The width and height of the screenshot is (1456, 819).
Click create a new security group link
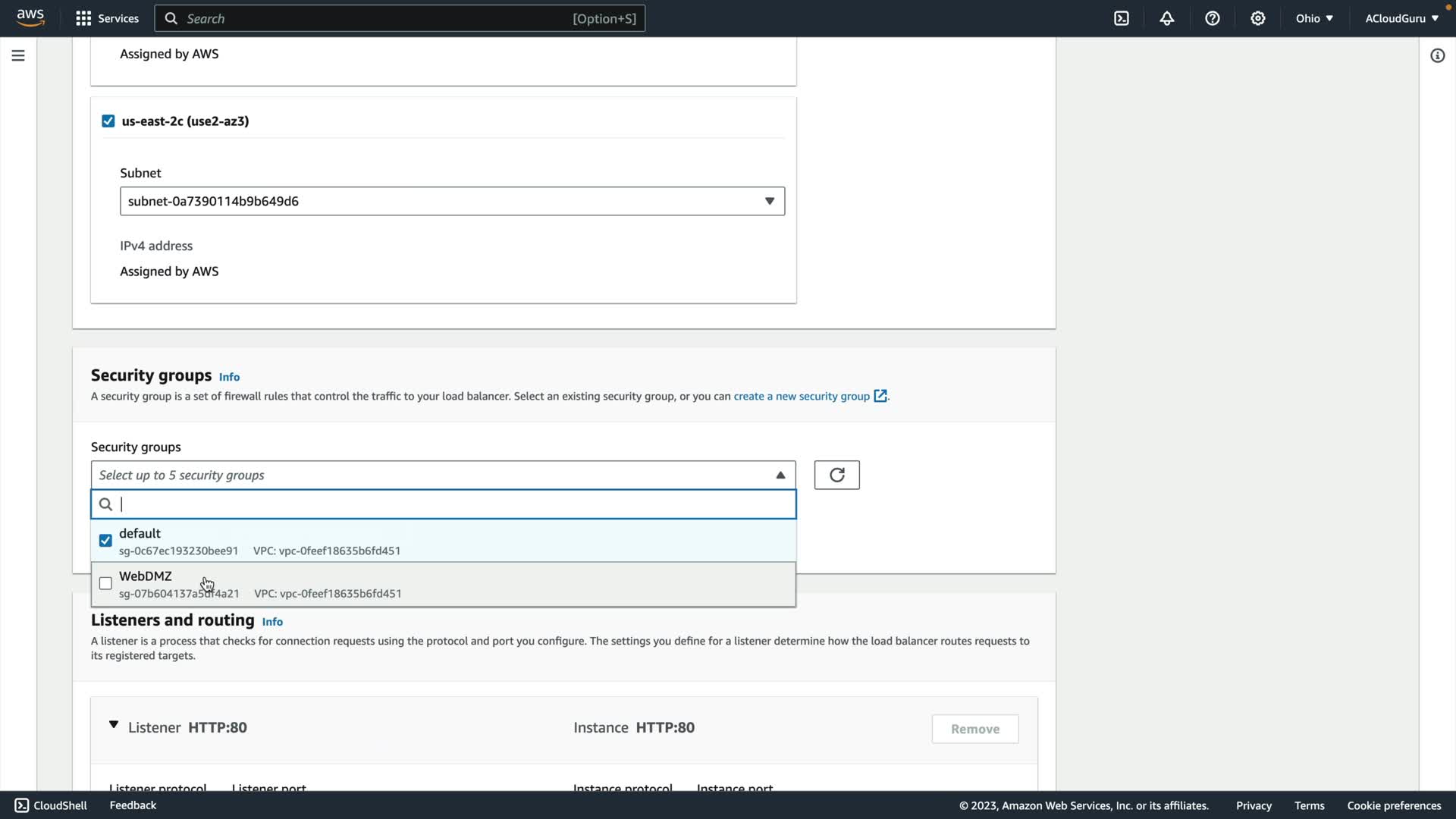click(x=802, y=396)
